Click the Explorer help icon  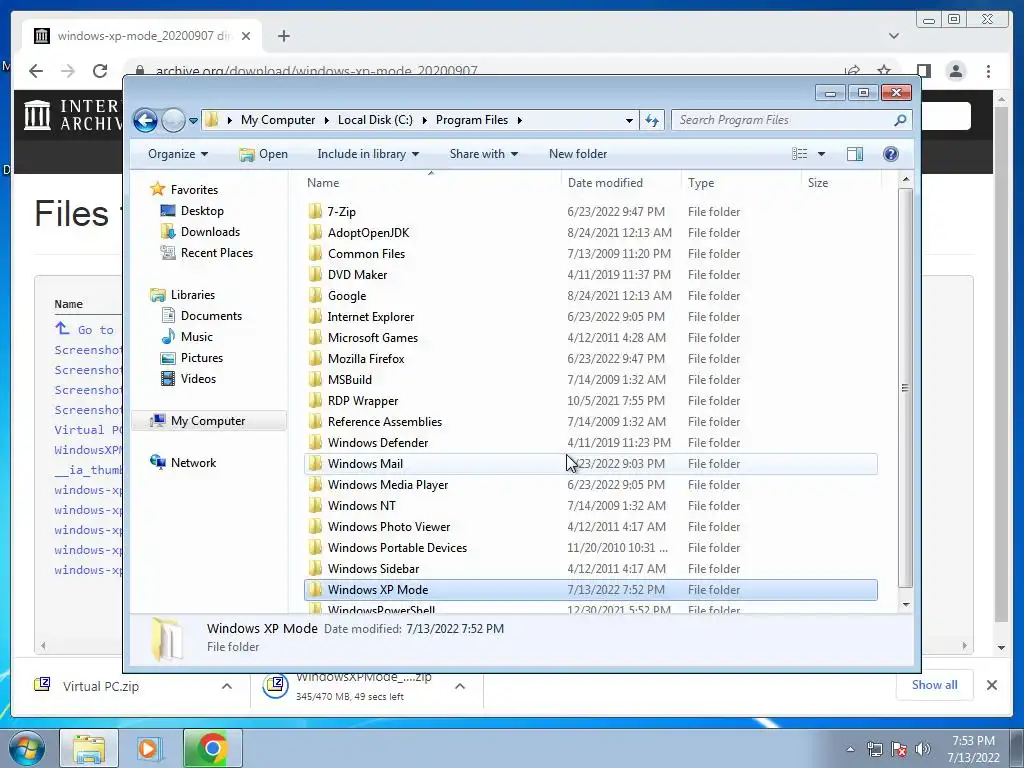891,154
